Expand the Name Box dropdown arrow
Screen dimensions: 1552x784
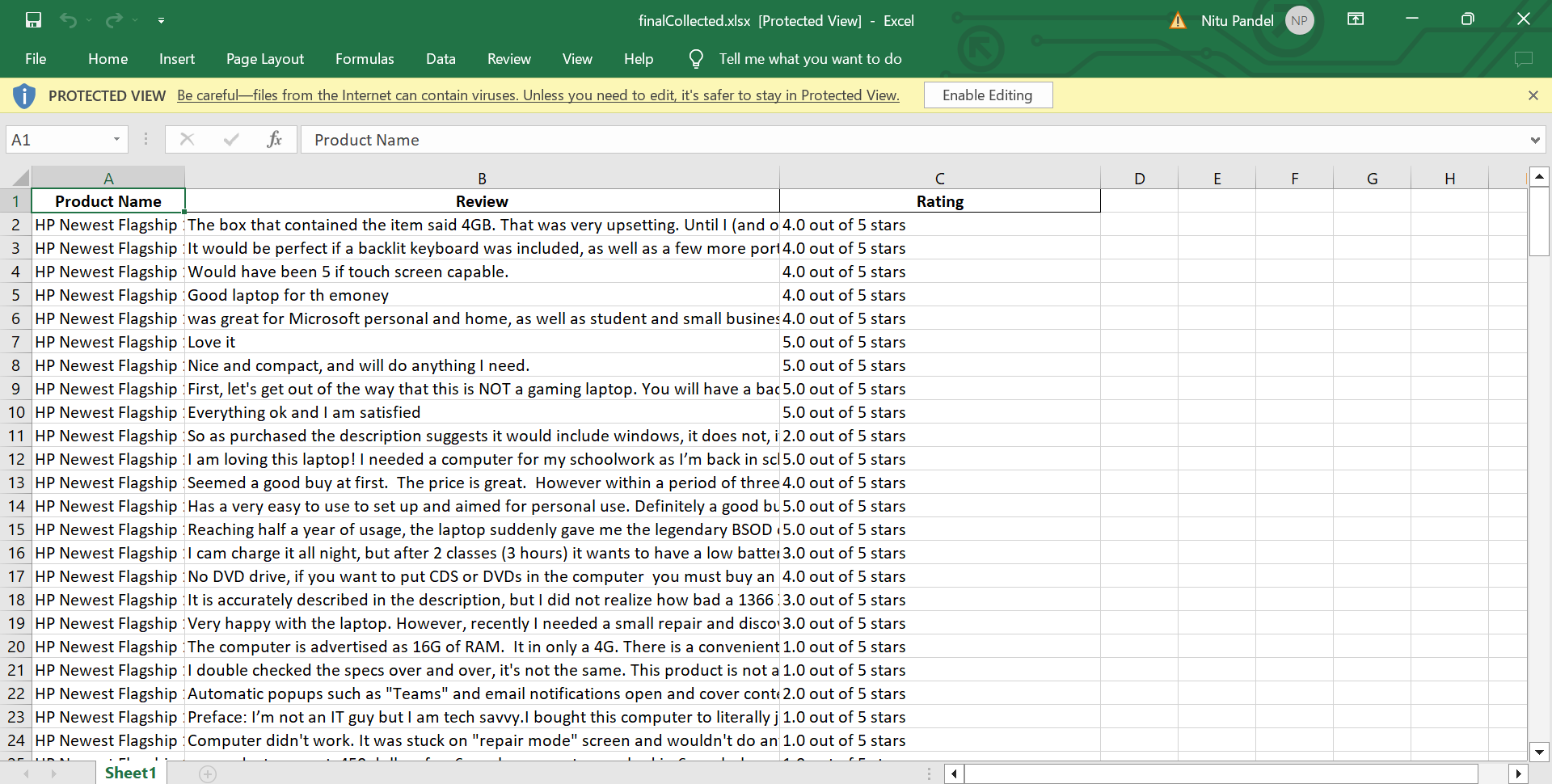tap(117, 140)
